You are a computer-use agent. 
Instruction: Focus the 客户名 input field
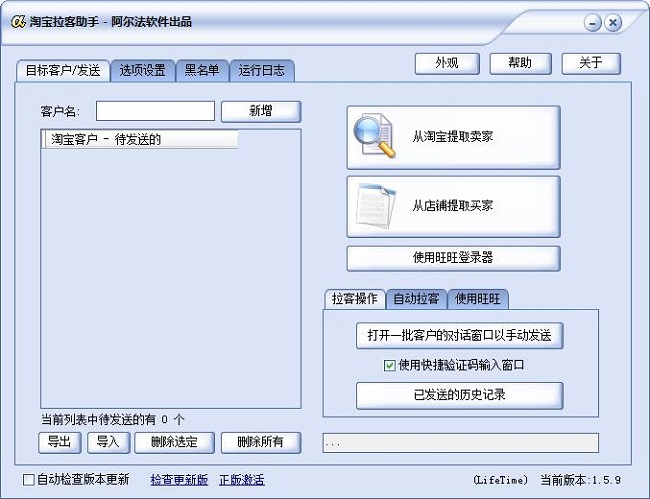click(155, 111)
